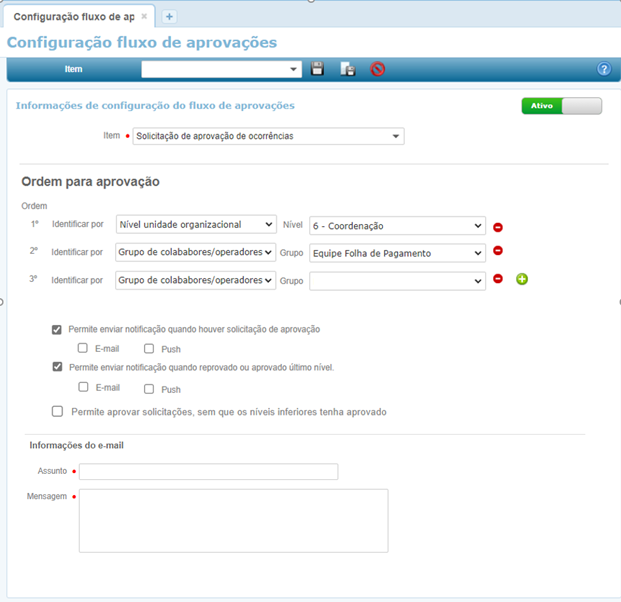Click the save floppy disk icon
Viewport: 621px width, 602px height.
pyautogui.click(x=317, y=69)
